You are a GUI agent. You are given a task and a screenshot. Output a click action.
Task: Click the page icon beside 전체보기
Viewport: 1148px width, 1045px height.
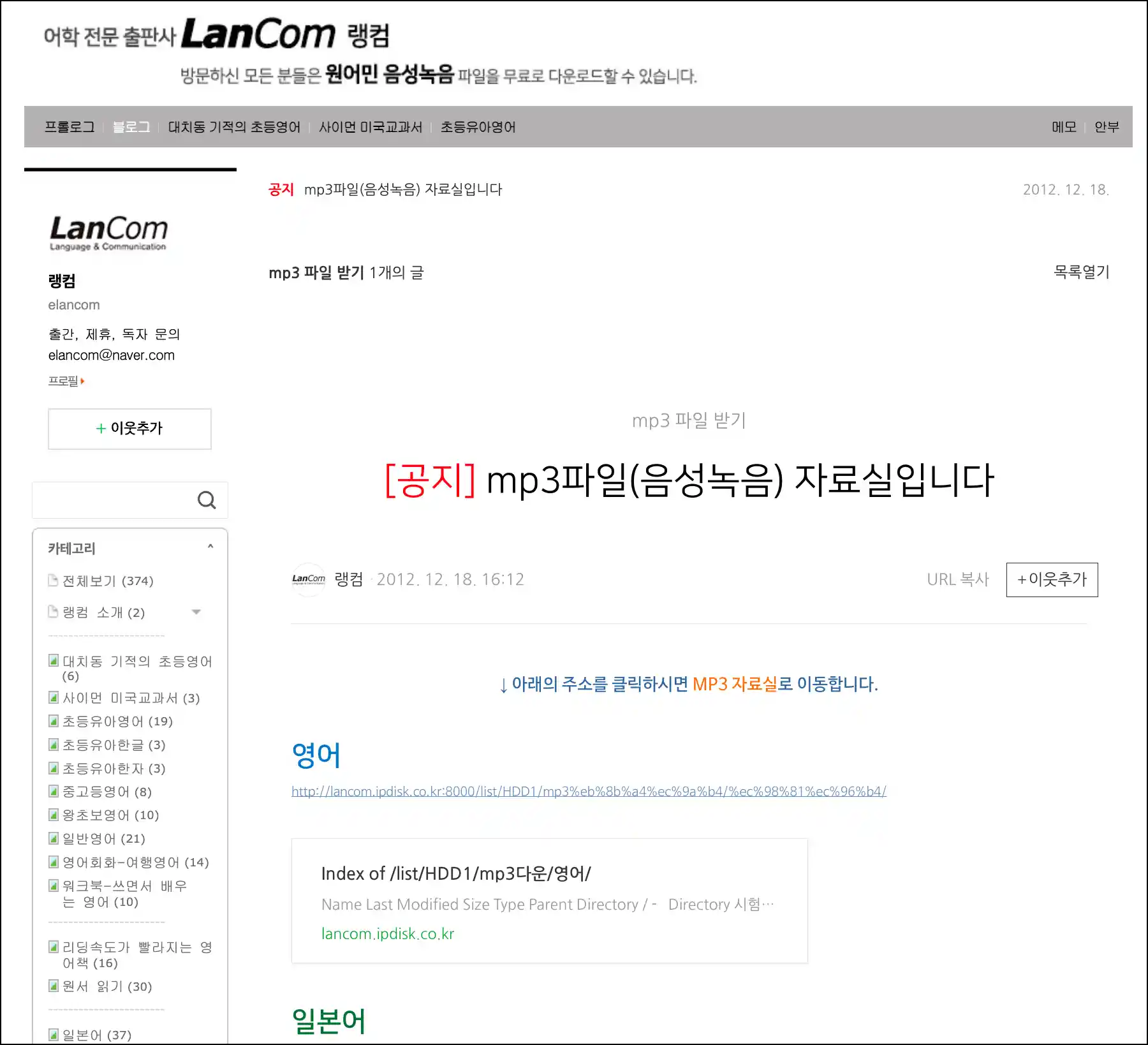[54, 580]
